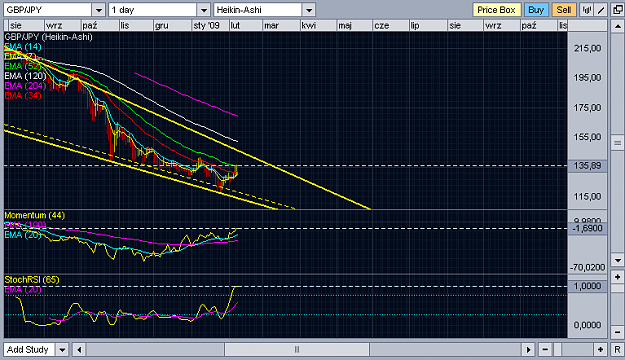Click the sty '09 month header
Screen dimensions: 625x360
(206, 26)
